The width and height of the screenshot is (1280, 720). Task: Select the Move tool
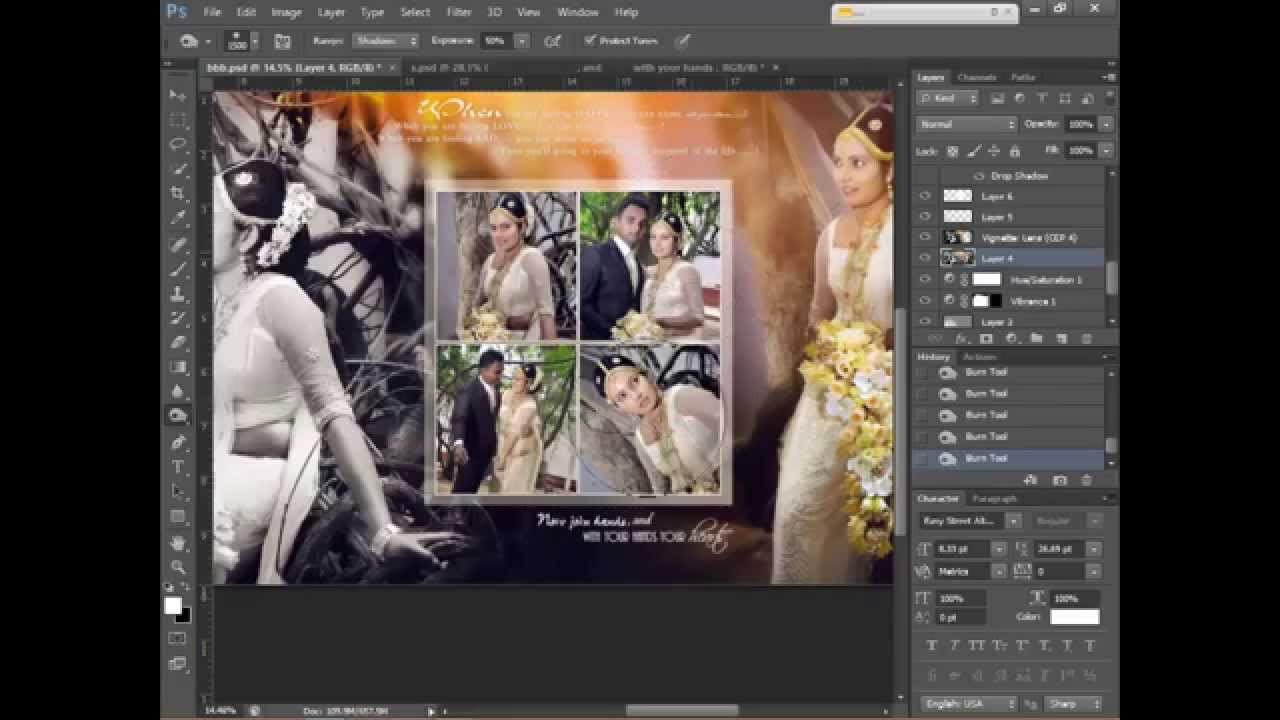pyautogui.click(x=178, y=95)
